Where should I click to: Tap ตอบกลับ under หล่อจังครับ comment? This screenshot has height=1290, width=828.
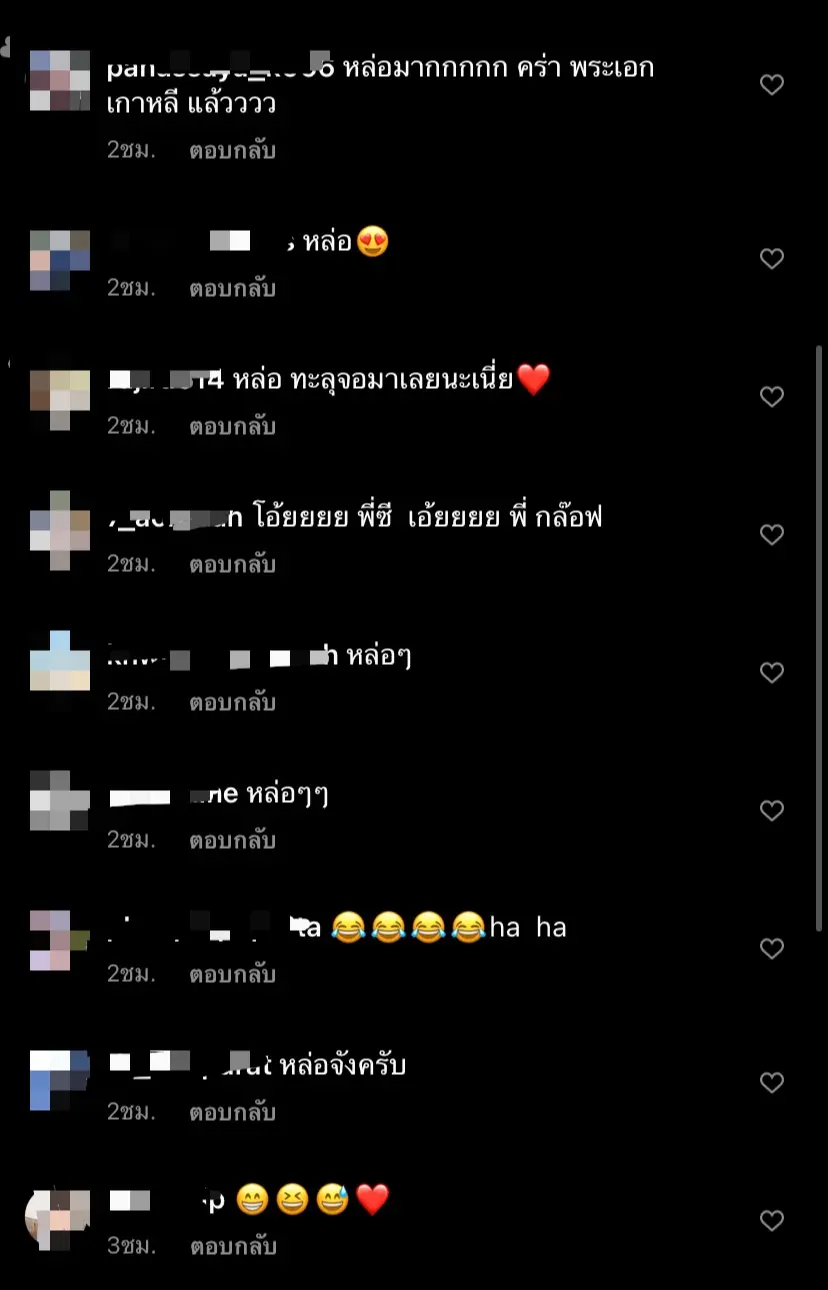coord(232,1113)
